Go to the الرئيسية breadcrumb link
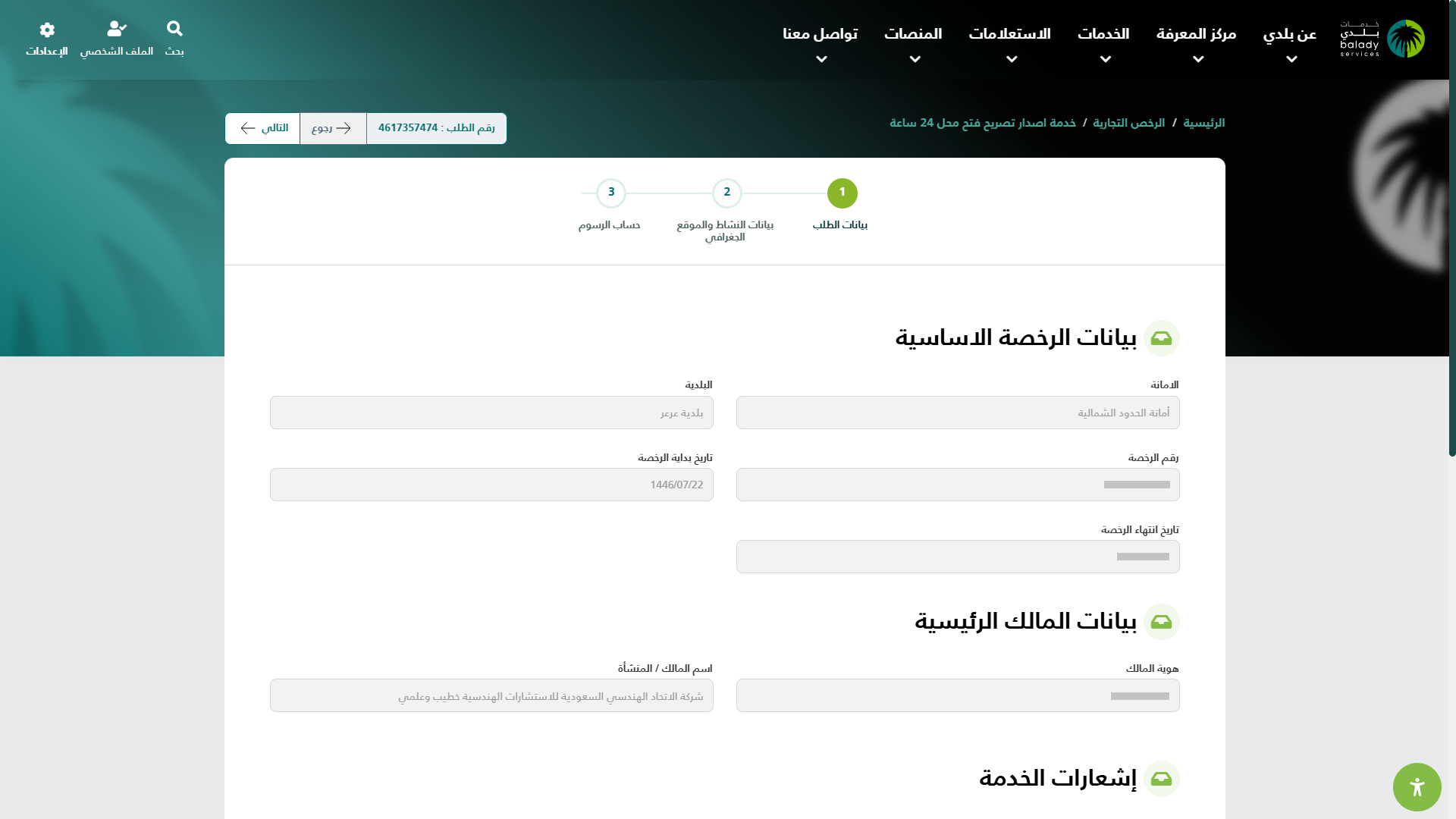The width and height of the screenshot is (1456, 819). [x=1203, y=123]
